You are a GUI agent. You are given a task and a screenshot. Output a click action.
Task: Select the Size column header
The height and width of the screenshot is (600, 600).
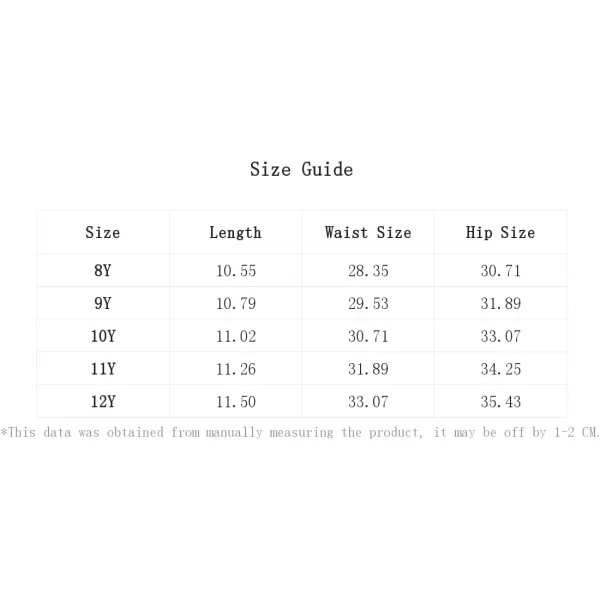(103, 233)
